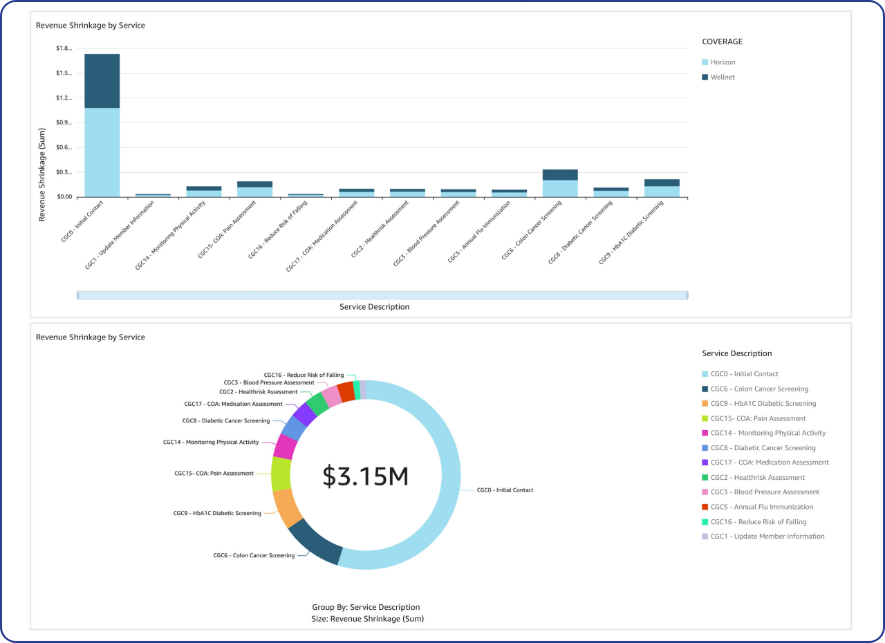The width and height of the screenshot is (885, 643).
Task: Click legend swatch for CGC8 - Diabetic Cancer Screening
Action: pos(705,448)
